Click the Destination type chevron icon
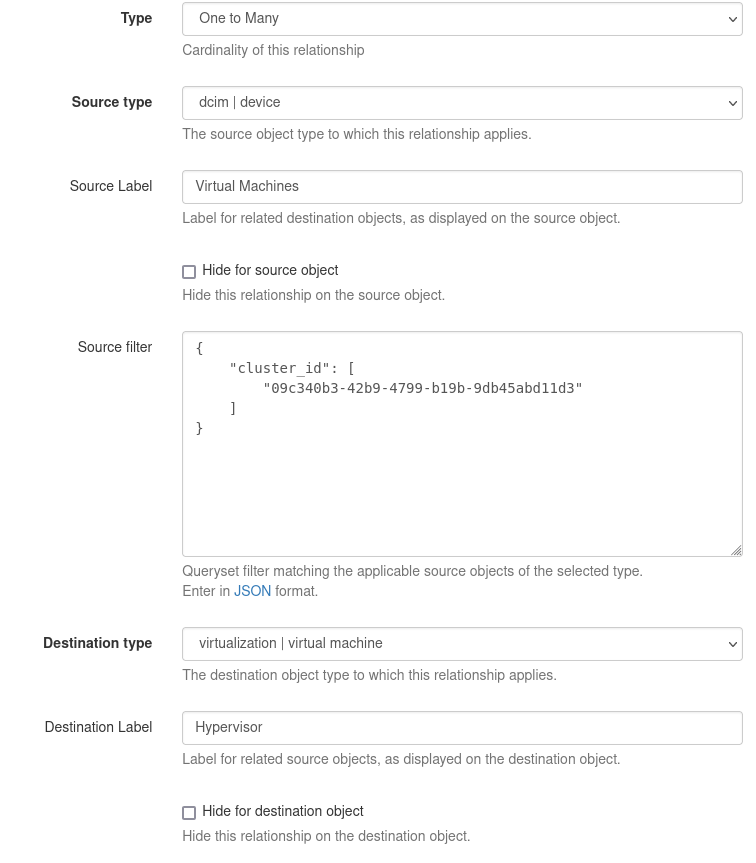Image resolution: width=756 pixels, height=863 pixels. [733, 643]
